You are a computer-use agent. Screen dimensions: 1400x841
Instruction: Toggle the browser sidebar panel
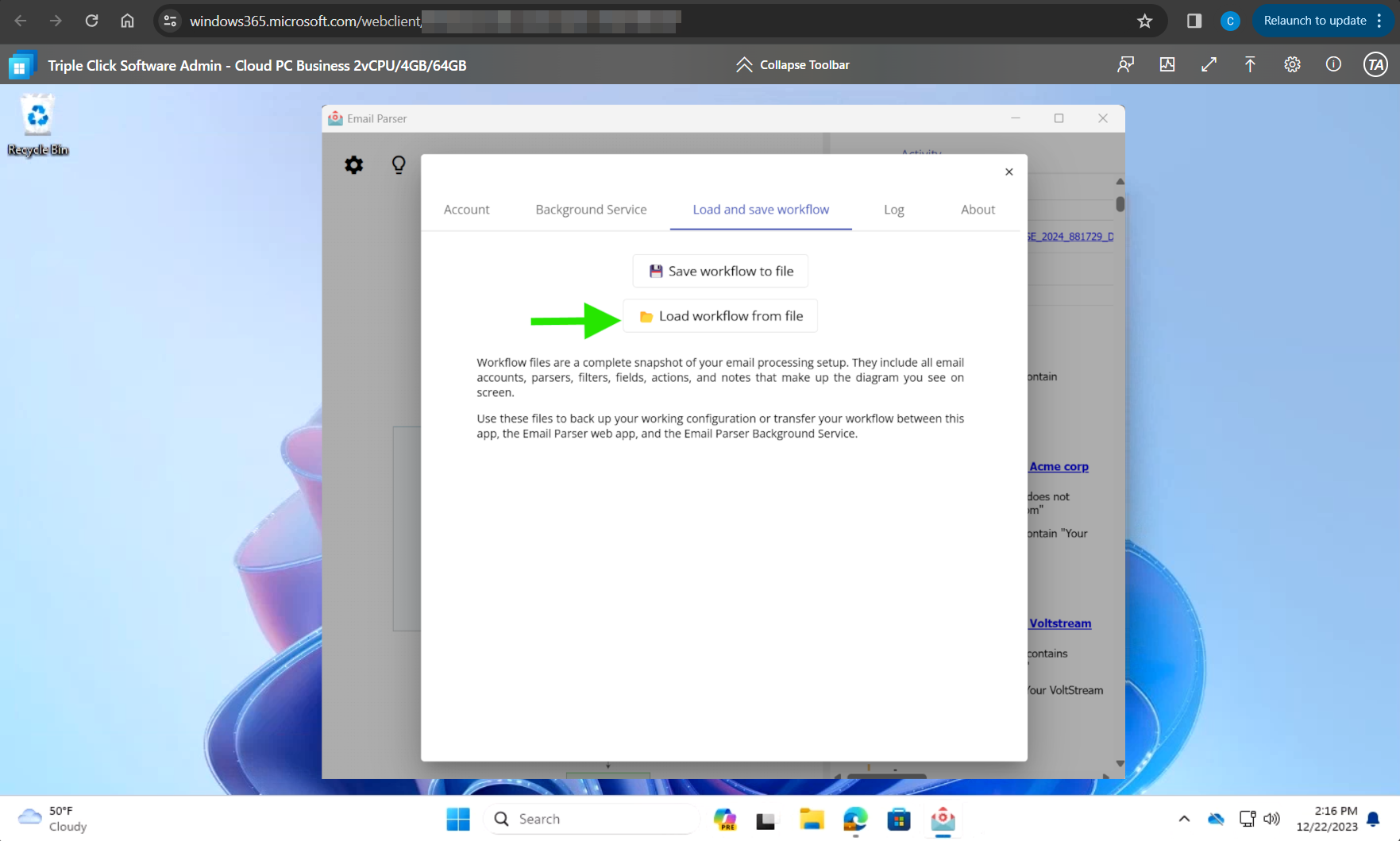point(1193,21)
